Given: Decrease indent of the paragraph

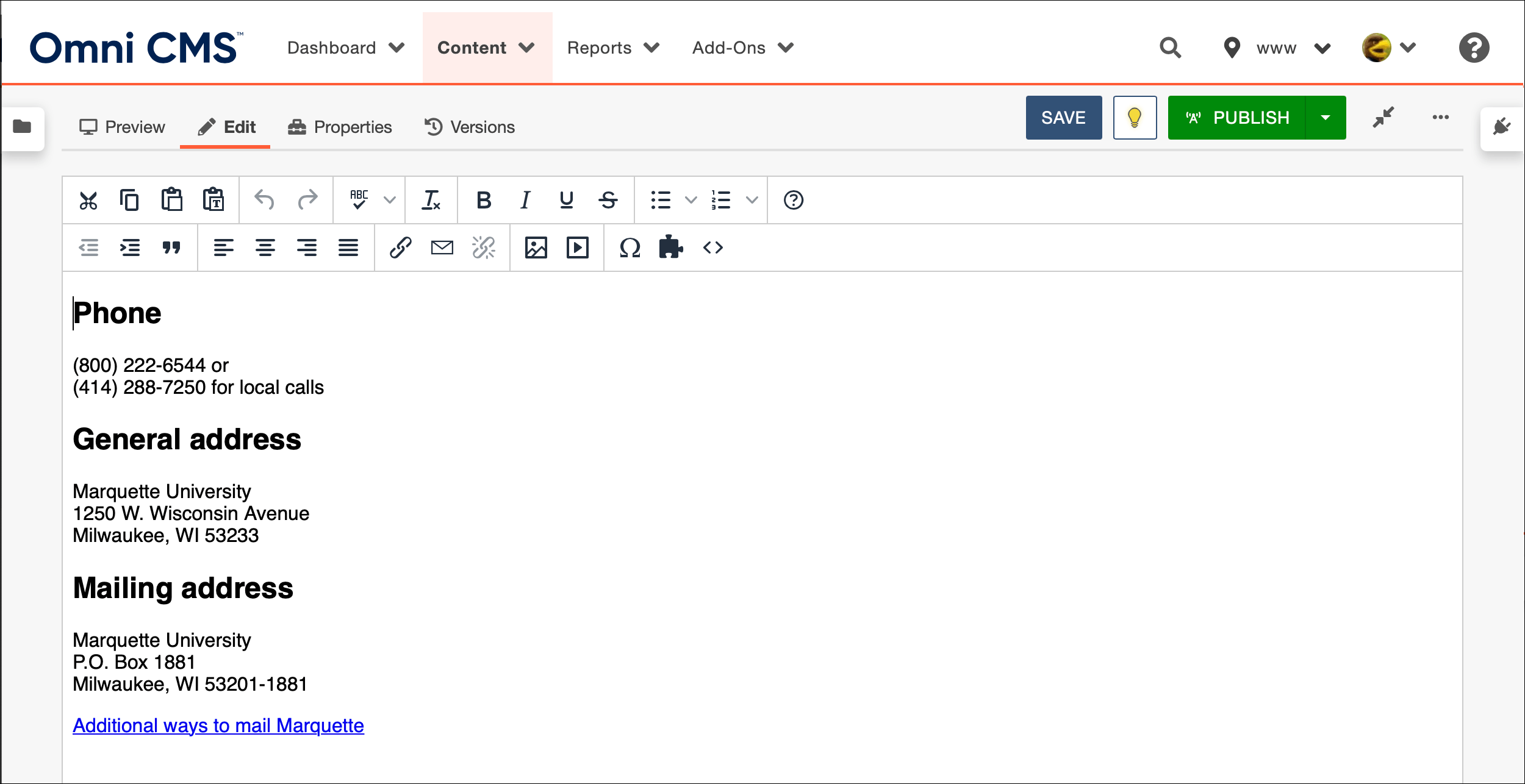Looking at the screenshot, I should coord(89,248).
